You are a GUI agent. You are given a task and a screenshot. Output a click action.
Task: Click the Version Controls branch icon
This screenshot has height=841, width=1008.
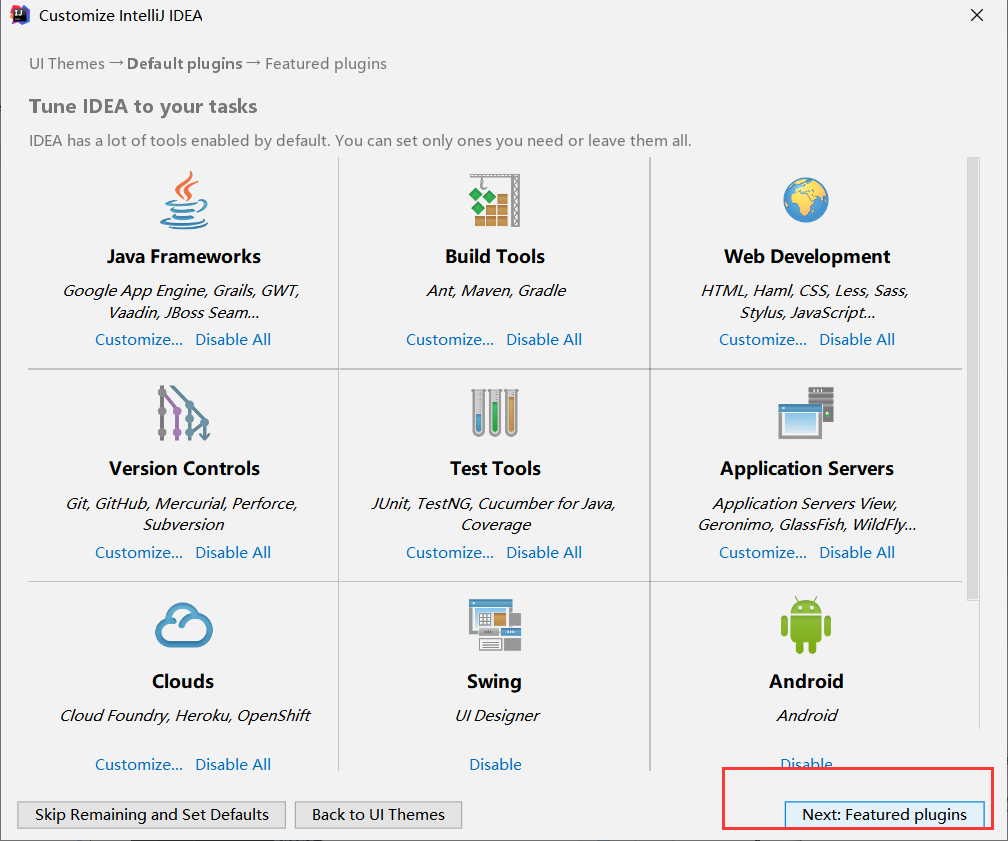[184, 413]
